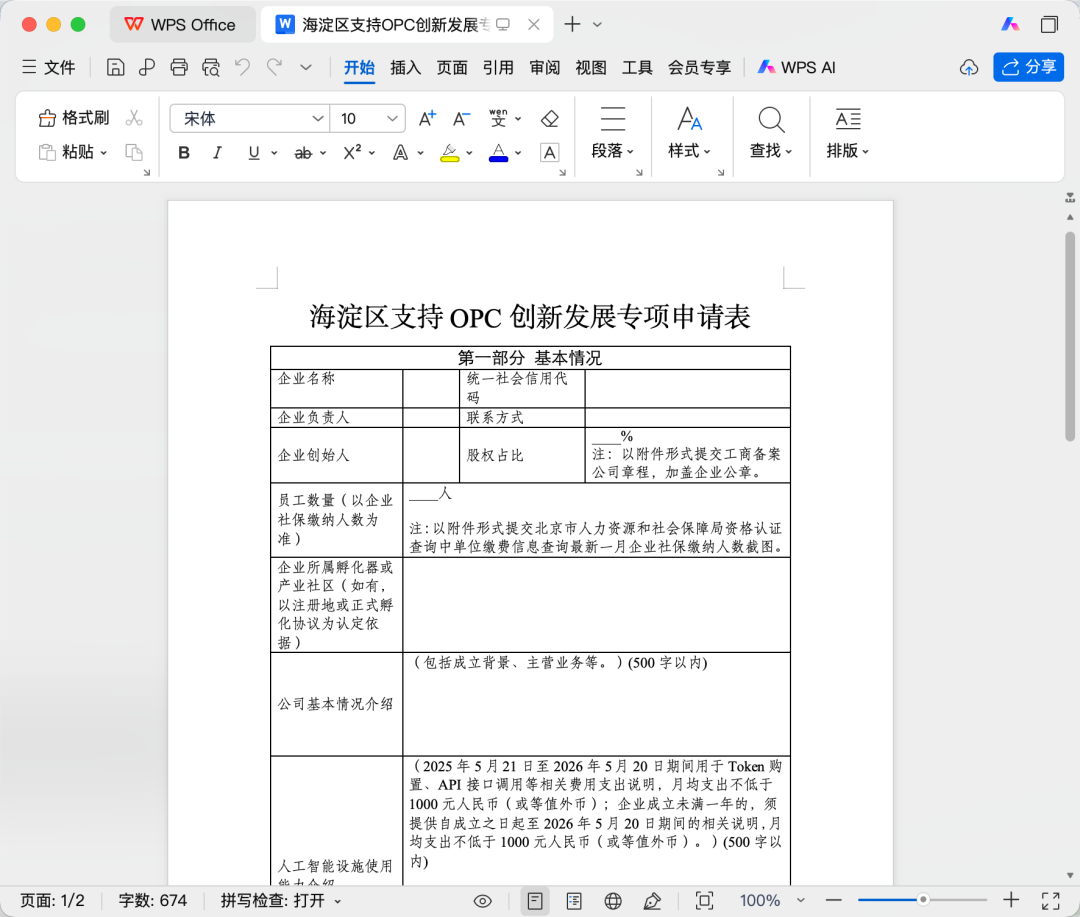Open the File (文件) menu
This screenshot has height=917, width=1080.
49,67
